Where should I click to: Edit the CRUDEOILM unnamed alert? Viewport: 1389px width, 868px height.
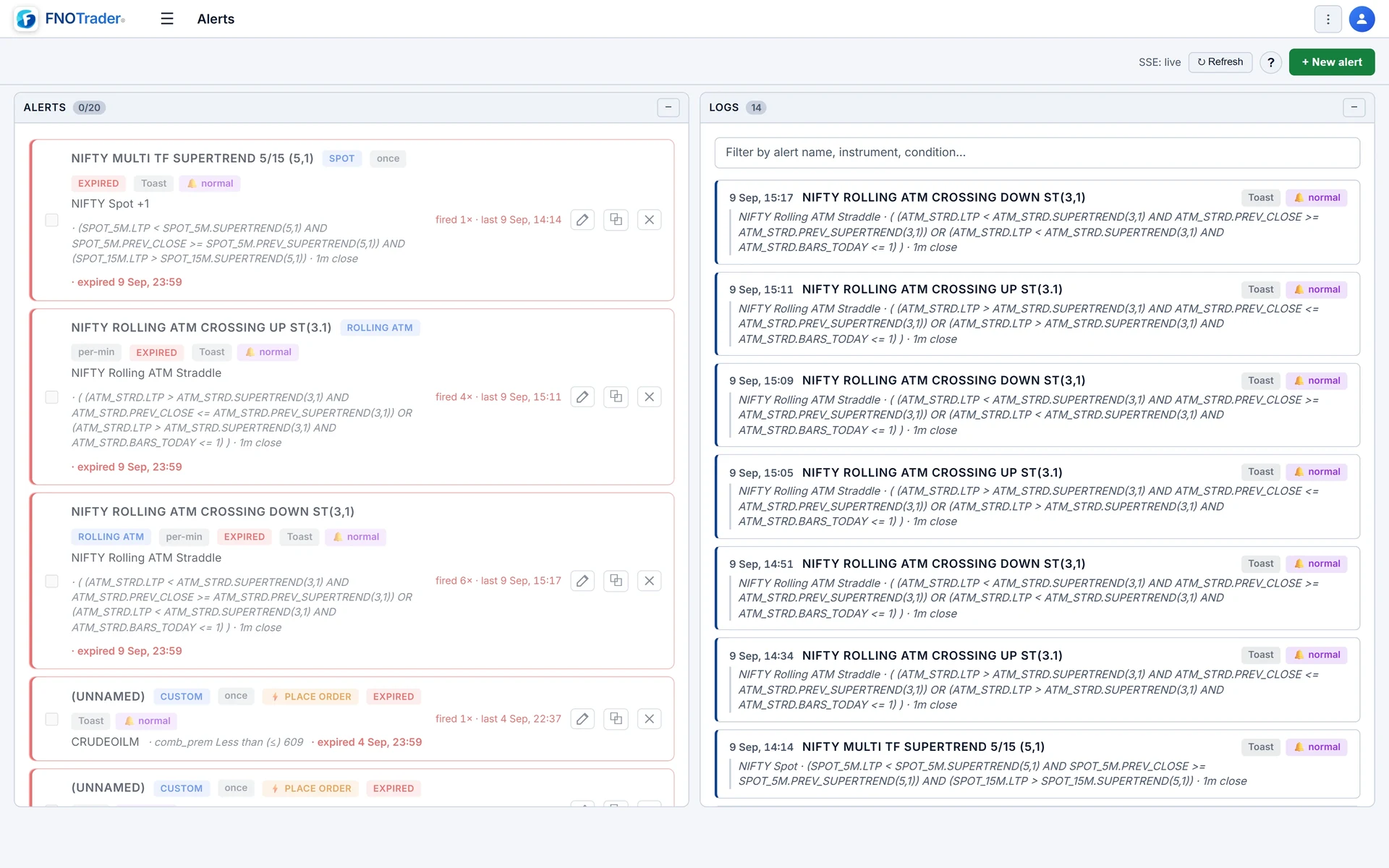582,719
